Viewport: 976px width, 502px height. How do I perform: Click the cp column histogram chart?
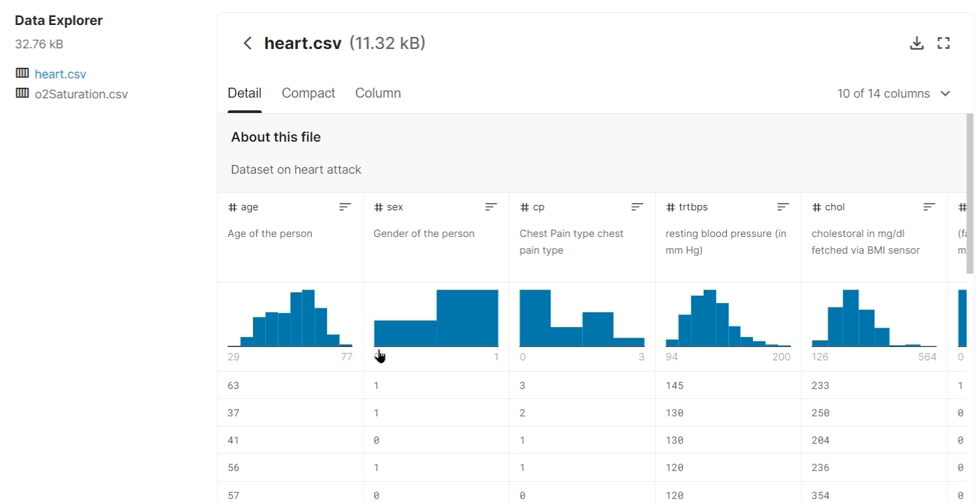tap(582, 318)
